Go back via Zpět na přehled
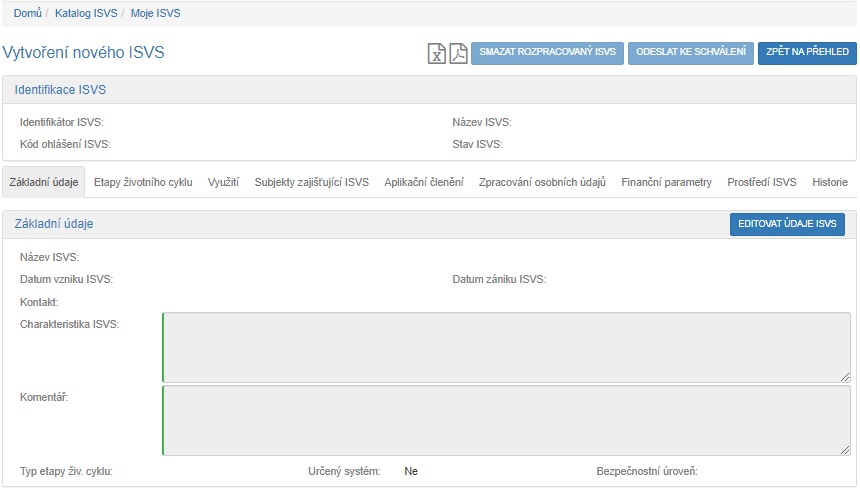Viewport: 860px width, 489px height. pos(806,53)
